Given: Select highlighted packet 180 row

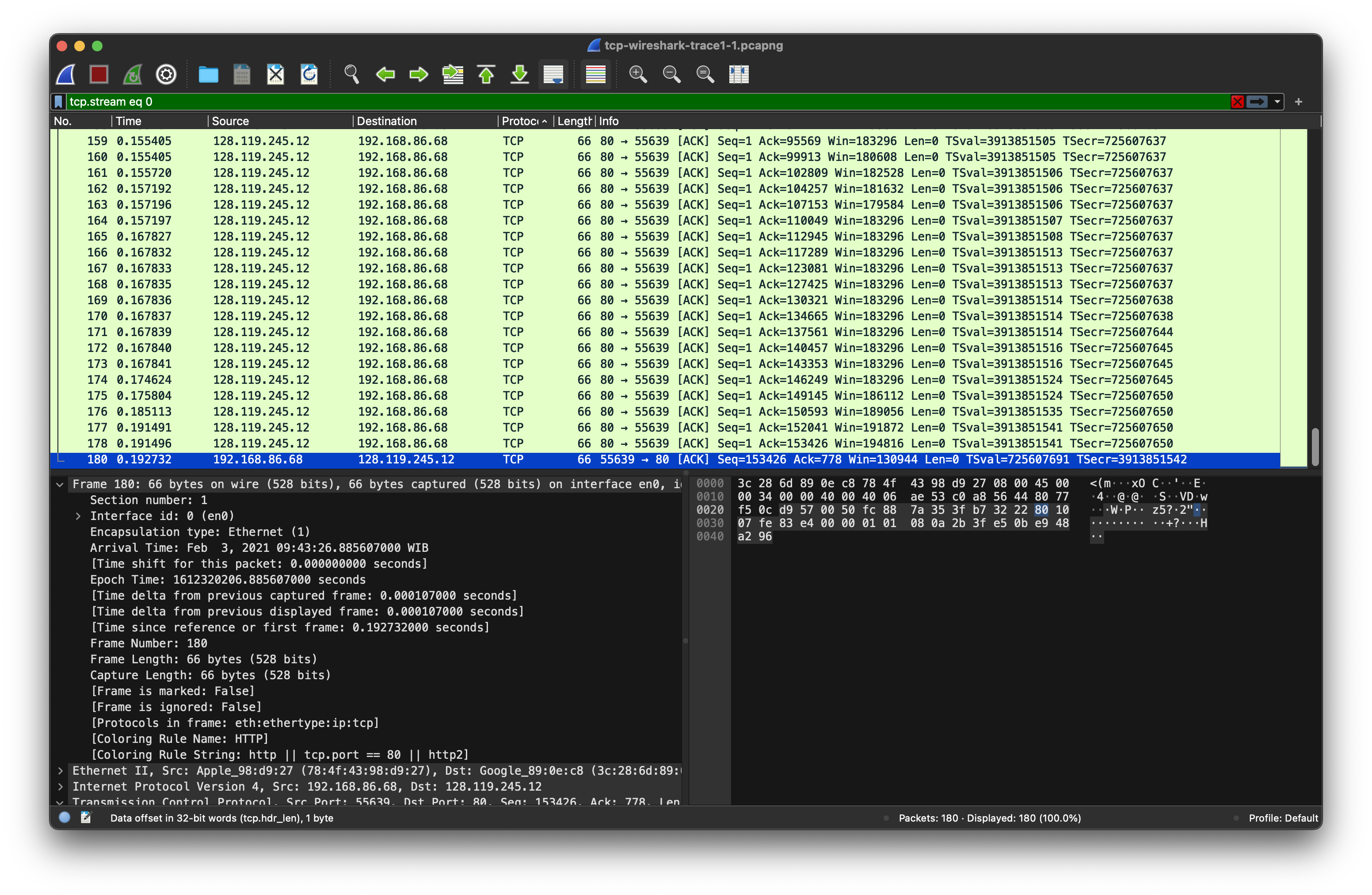Looking at the screenshot, I should coord(666,459).
